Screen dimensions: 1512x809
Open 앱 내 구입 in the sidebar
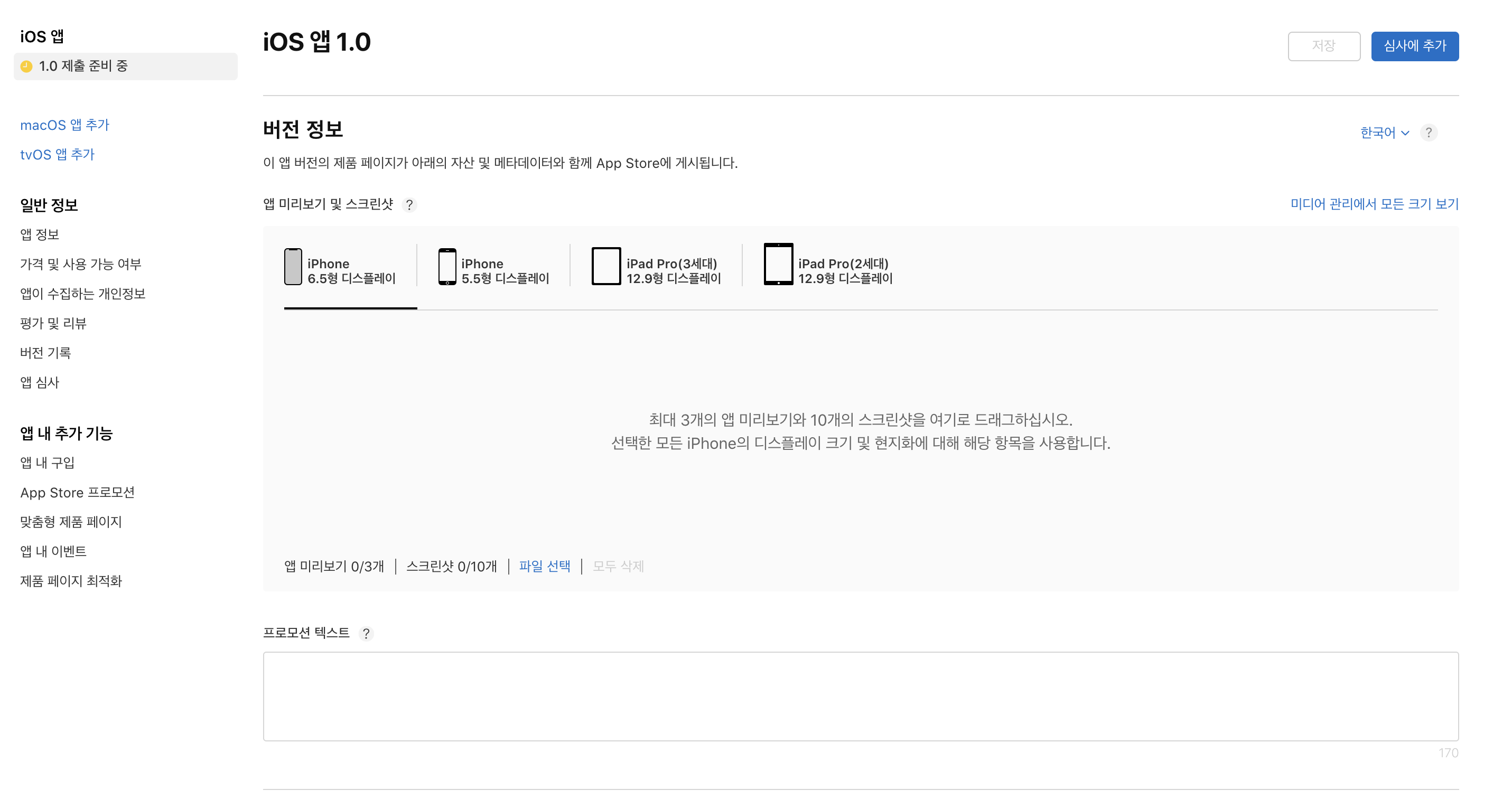(47, 463)
